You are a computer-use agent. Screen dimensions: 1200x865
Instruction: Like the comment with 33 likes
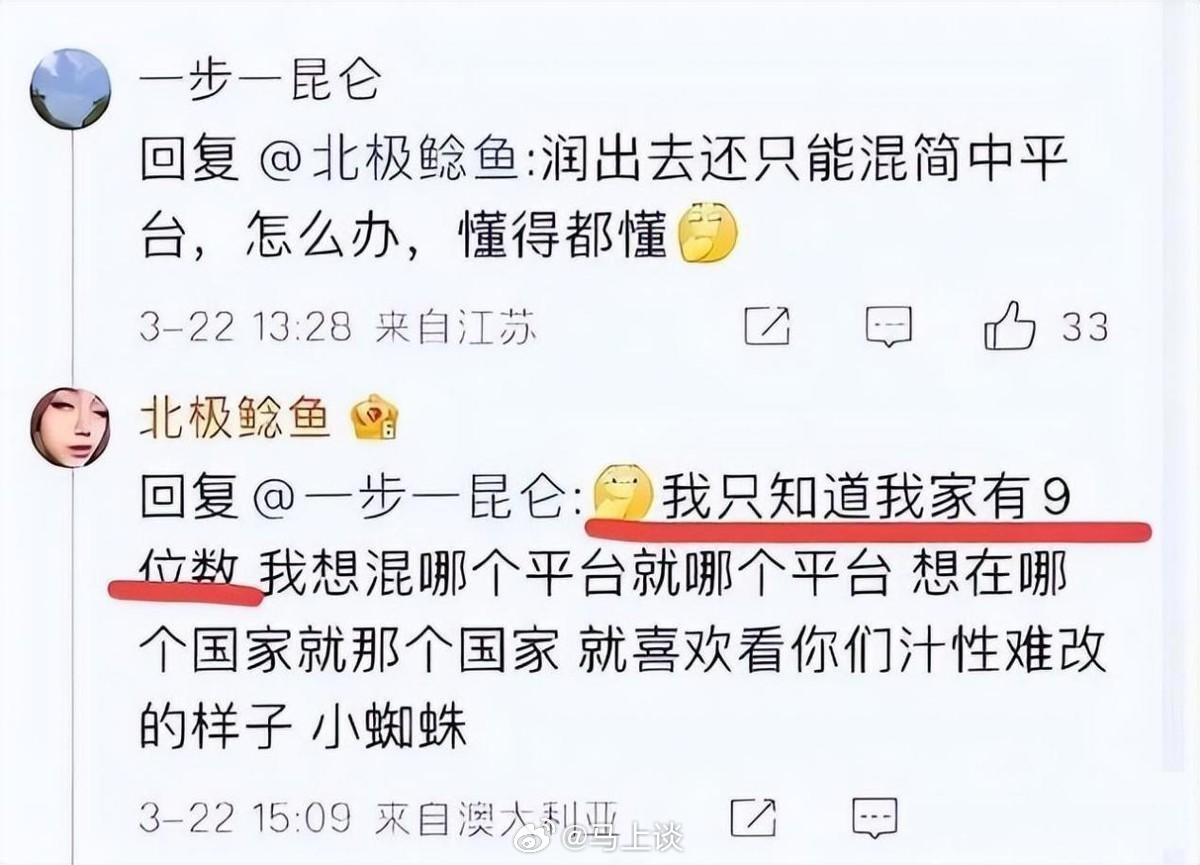[x=1009, y=325]
